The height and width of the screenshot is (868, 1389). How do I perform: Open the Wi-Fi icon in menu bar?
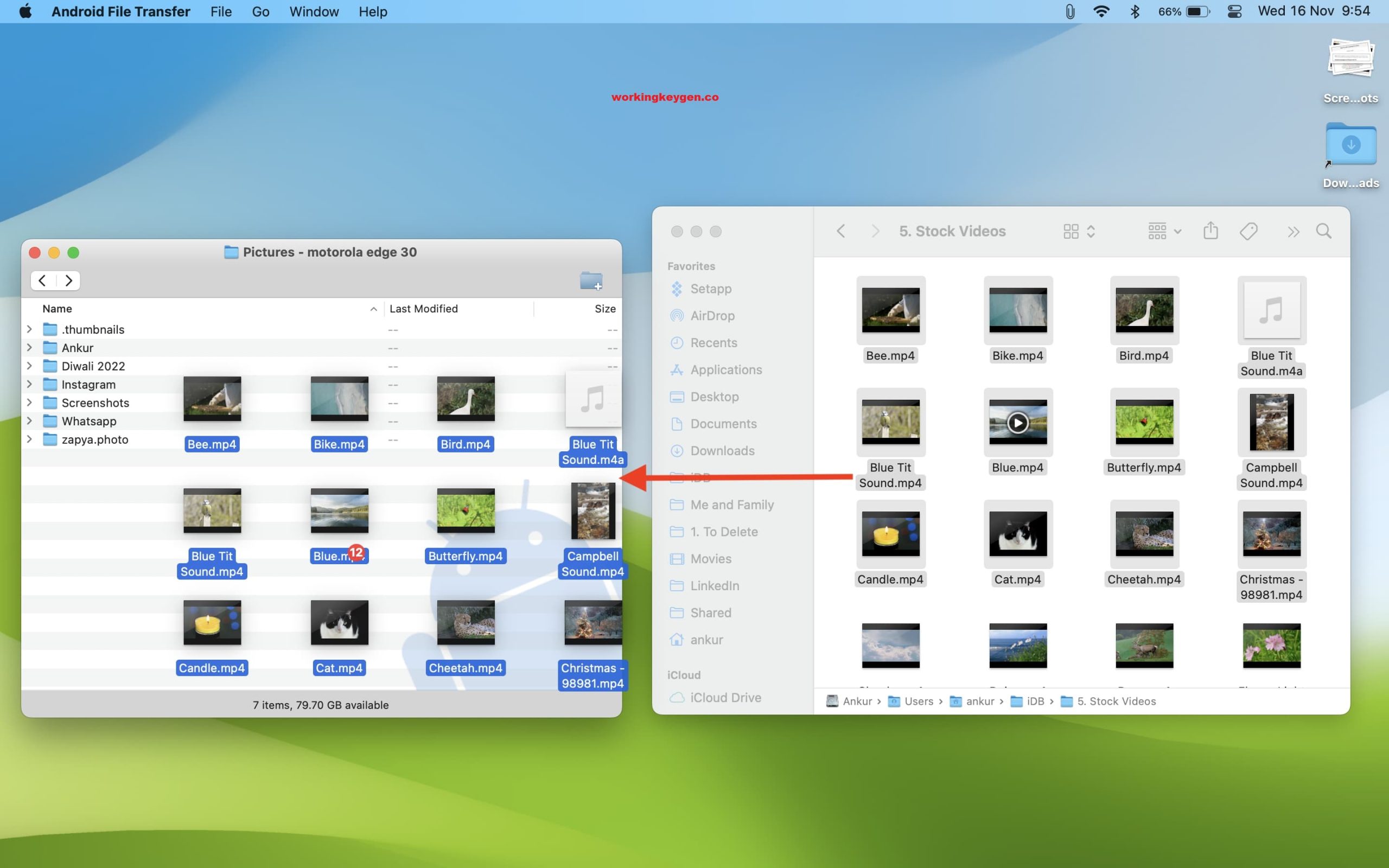tap(1101, 11)
